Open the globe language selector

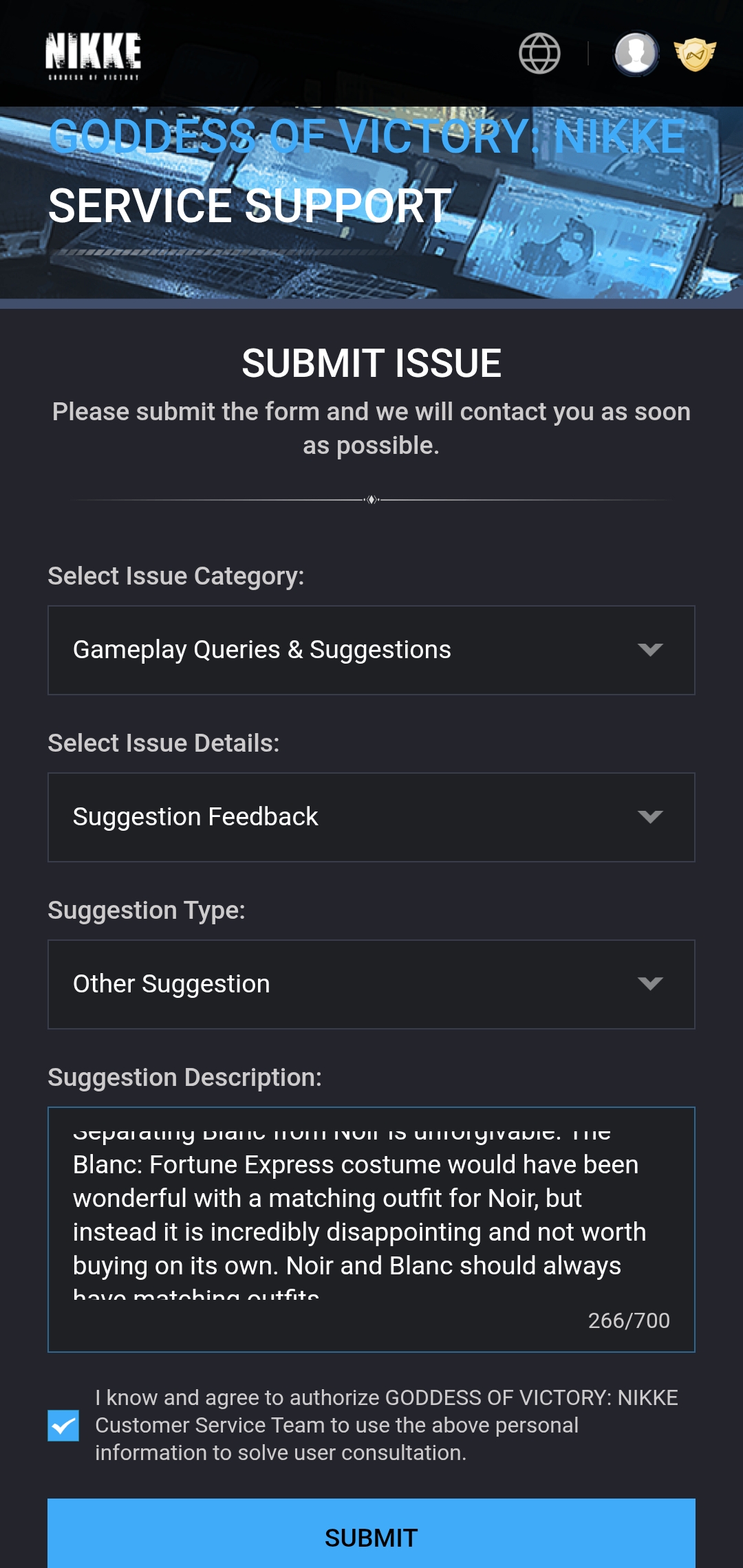point(539,54)
